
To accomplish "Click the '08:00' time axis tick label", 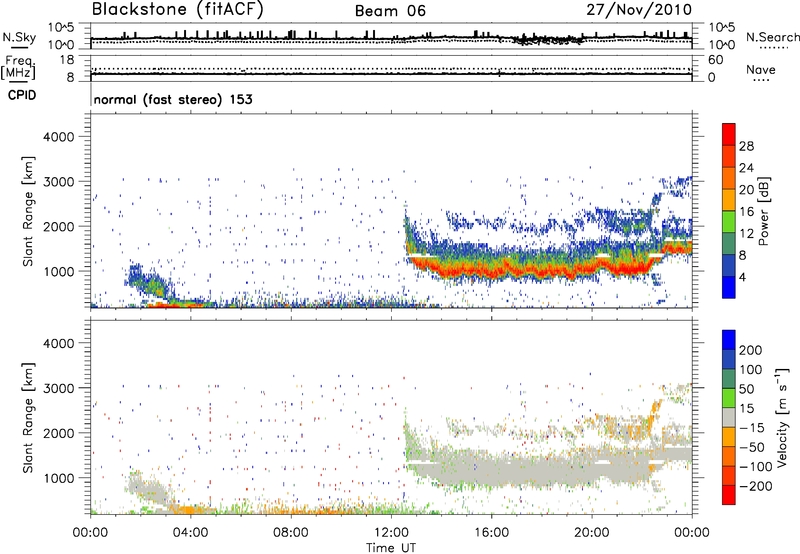I will pos(291,533).
